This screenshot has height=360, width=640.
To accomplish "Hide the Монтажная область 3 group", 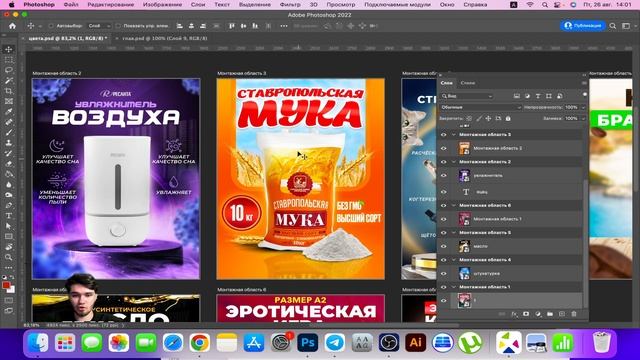I will pyautogui.click(x=444, y=134).
